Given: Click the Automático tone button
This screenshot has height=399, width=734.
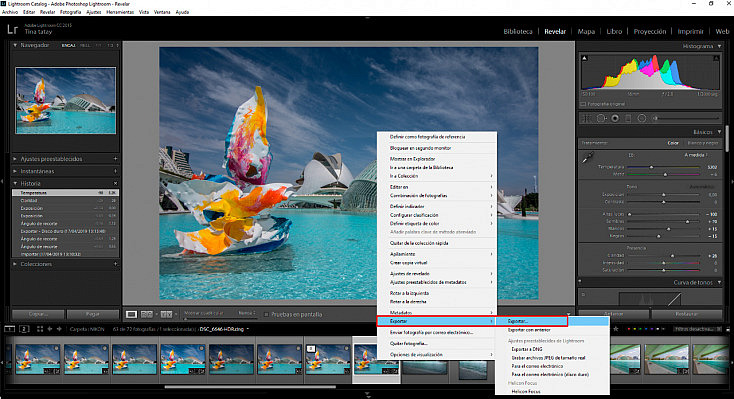Looking at the screenshot, I should (701, 186).
